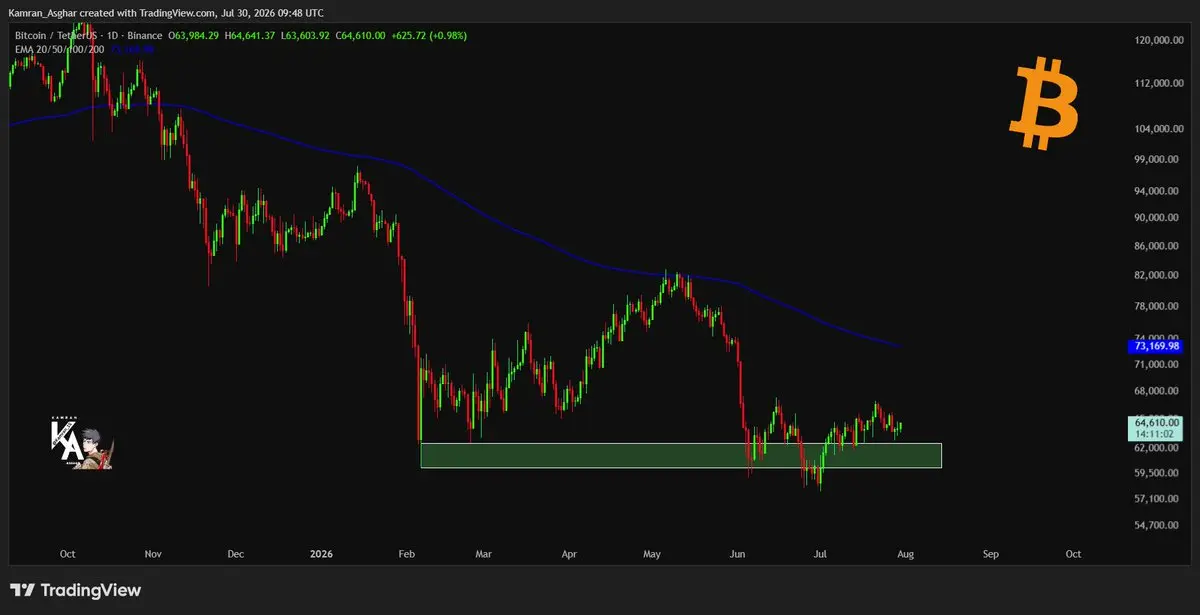Click the 'EMA 20/50/100/200' indicator label
1200x615 pixels.
point(59,48)
